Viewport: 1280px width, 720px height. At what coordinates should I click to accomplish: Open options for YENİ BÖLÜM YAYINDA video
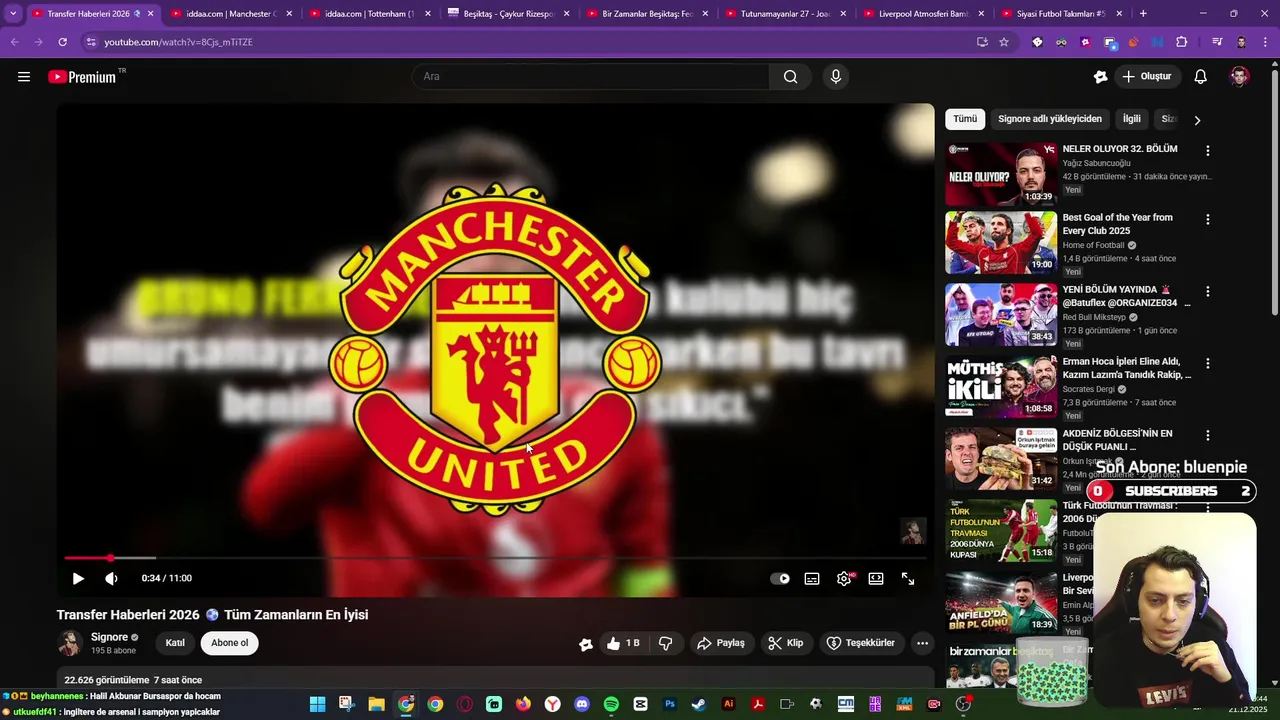(1207, 291)
